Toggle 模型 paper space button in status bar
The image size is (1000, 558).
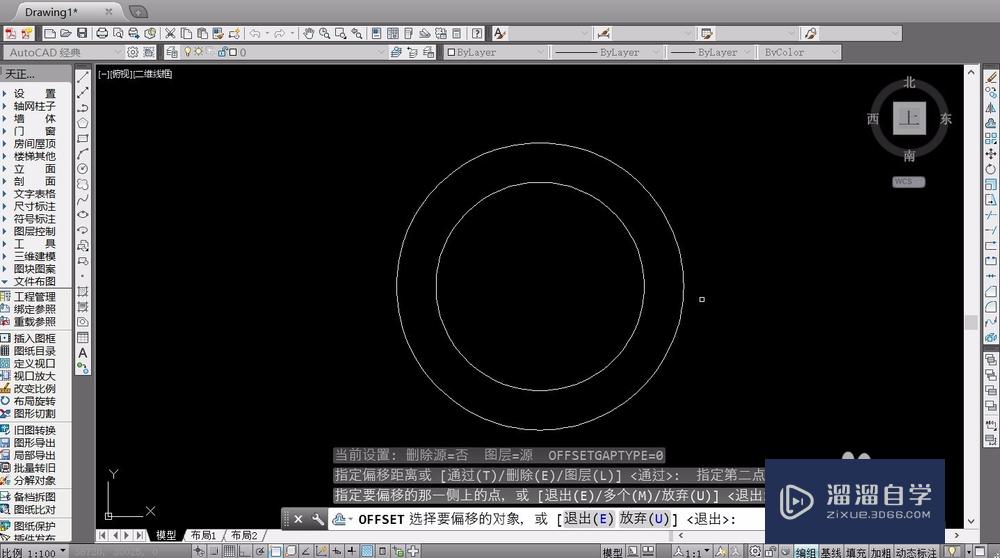(612, 552)
